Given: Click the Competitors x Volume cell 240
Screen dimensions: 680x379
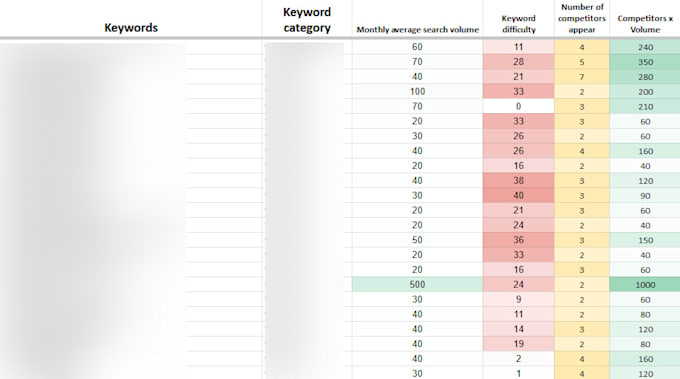Looking at the screenshot, I should [x=645, y=47].
